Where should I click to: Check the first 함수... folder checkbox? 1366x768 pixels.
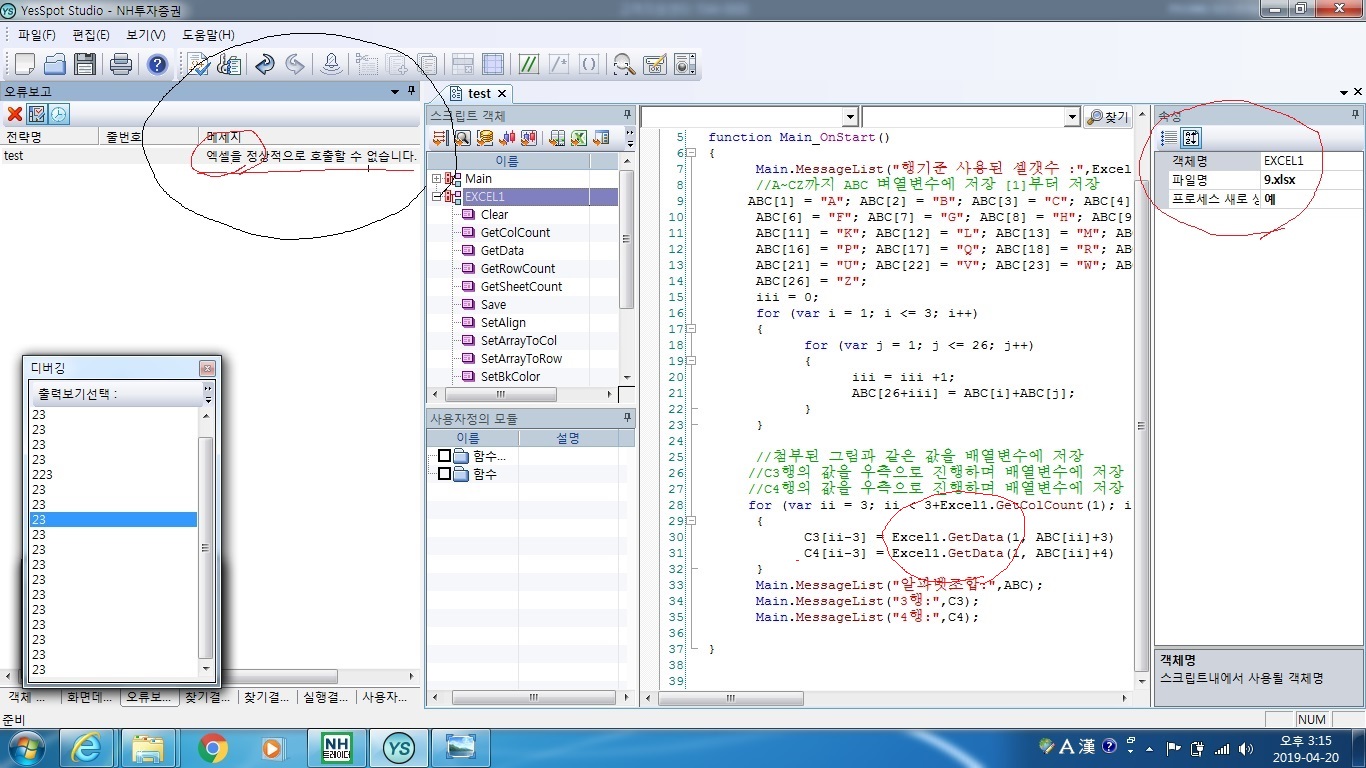[x=445, y=456]
